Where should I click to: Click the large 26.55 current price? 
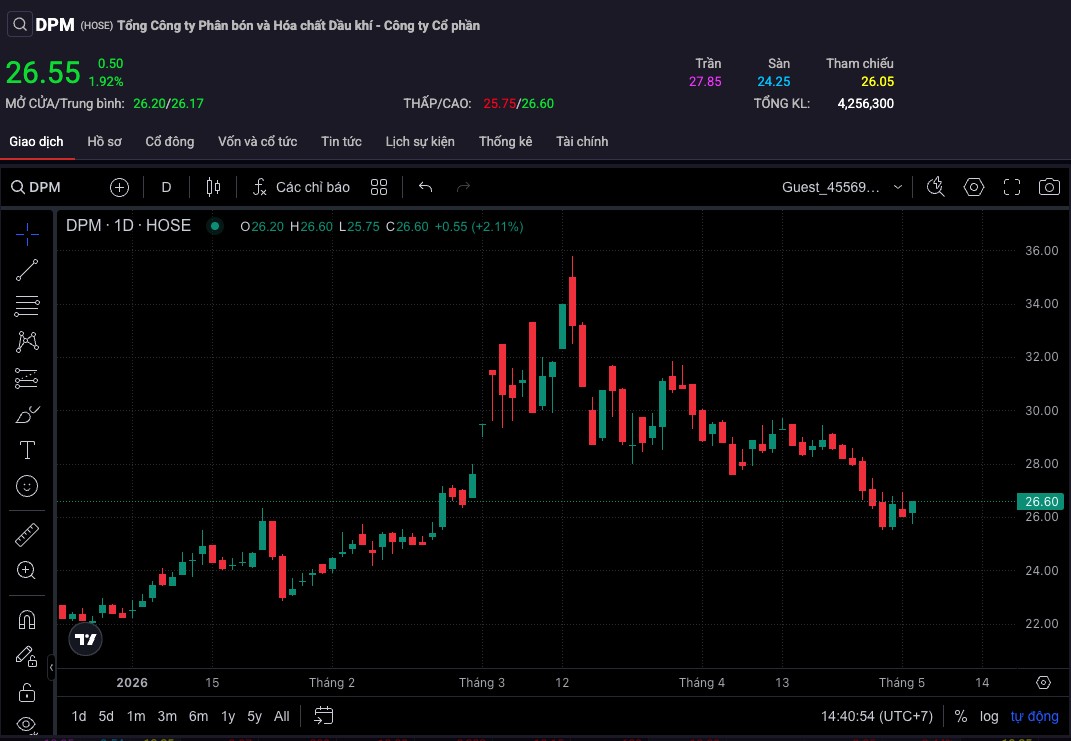click(43, 72)
